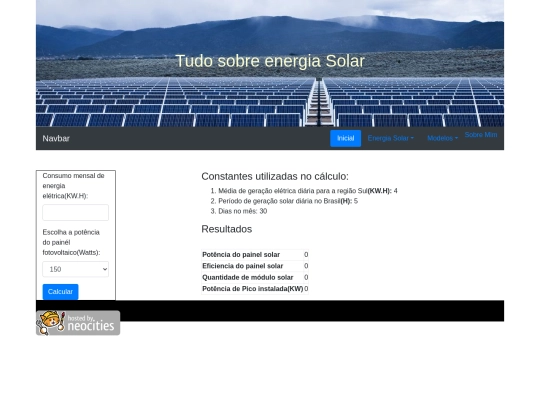The width and height of the screenshot is (540, 405).
Task: Click the 'Resultados' heading
Action: pyautogui.click(x=227, y=229)
